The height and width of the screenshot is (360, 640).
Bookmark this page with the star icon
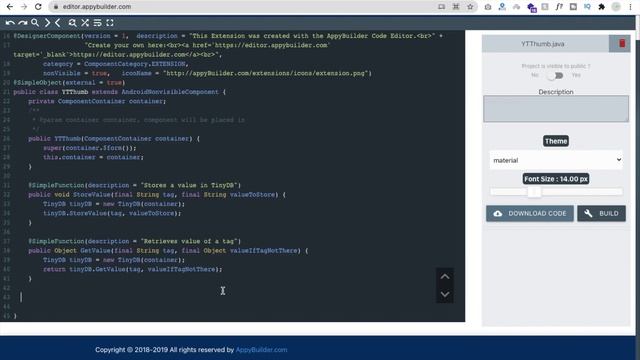tap(470, 7)
